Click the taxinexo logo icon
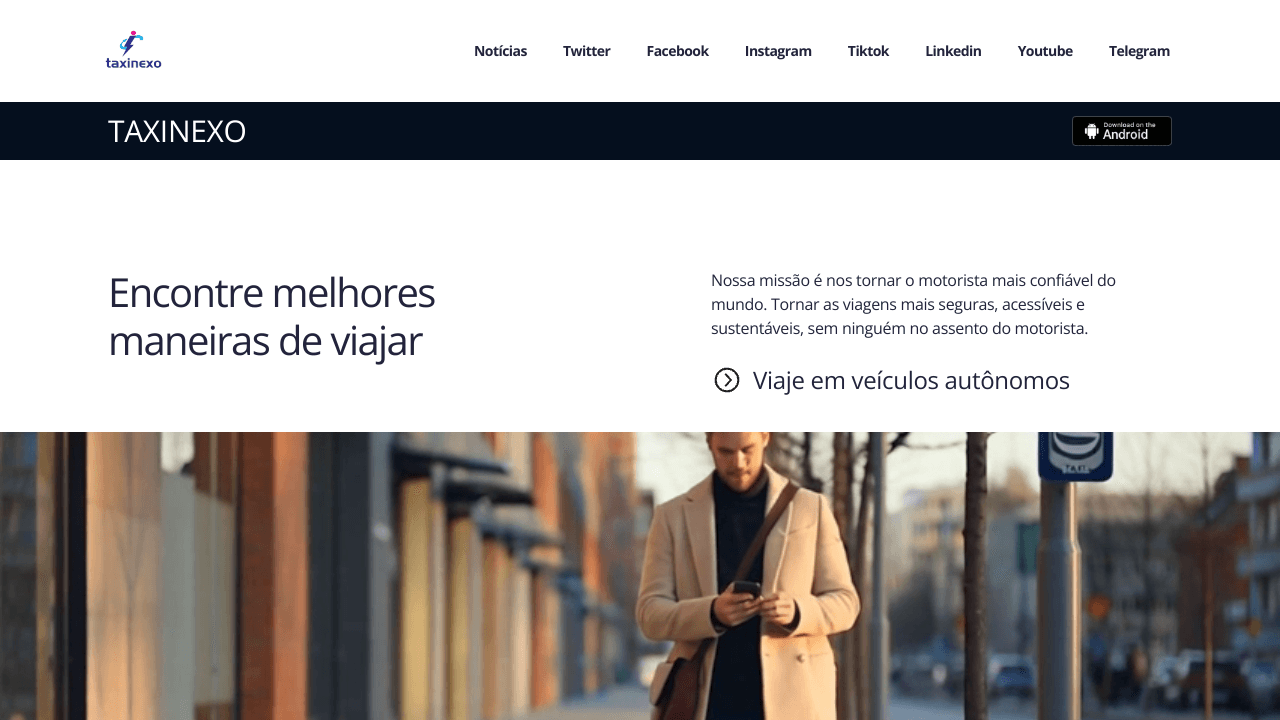 click(x=132, y=43)
